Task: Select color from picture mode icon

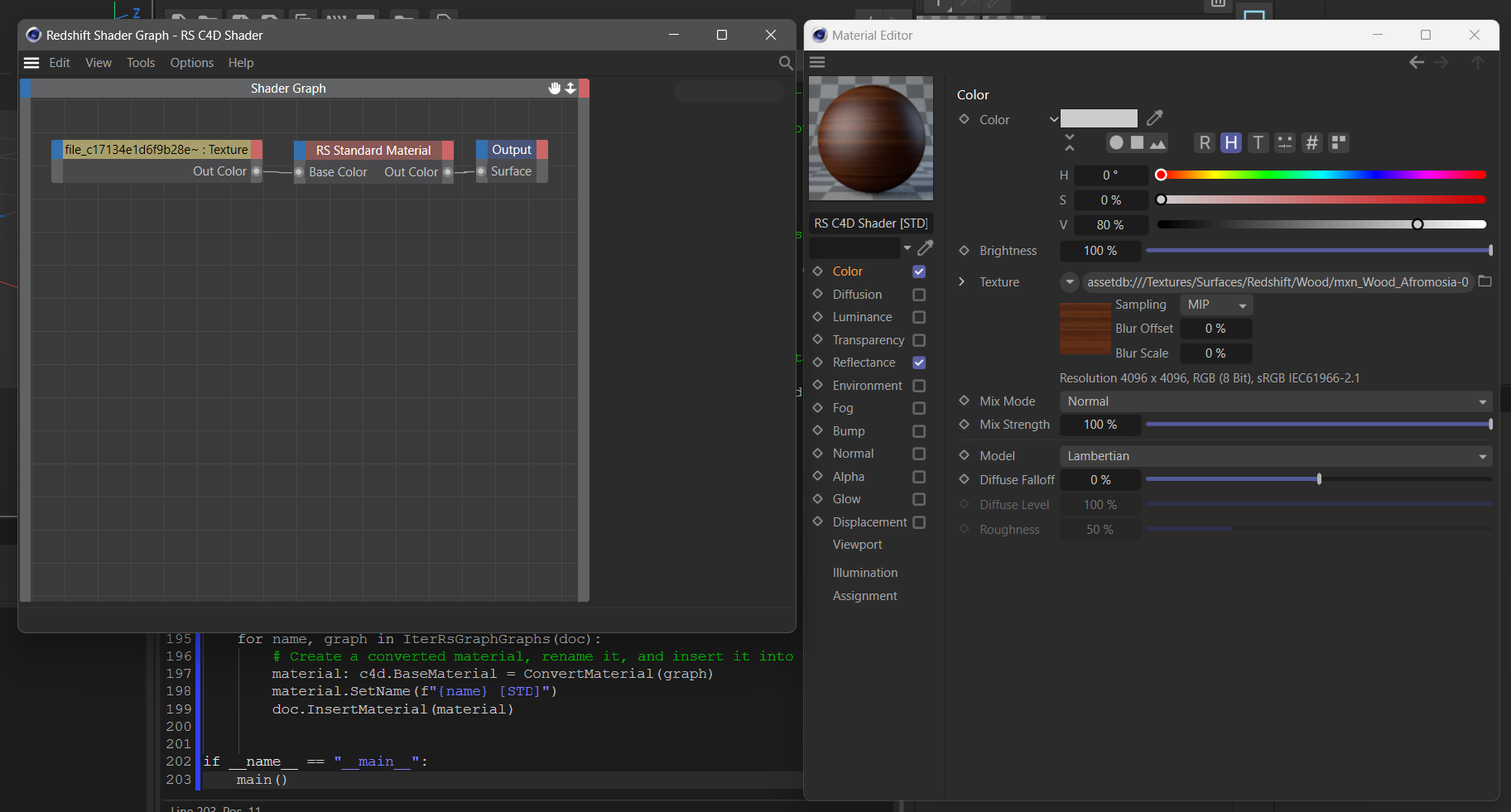Action: coord(1157,142)
